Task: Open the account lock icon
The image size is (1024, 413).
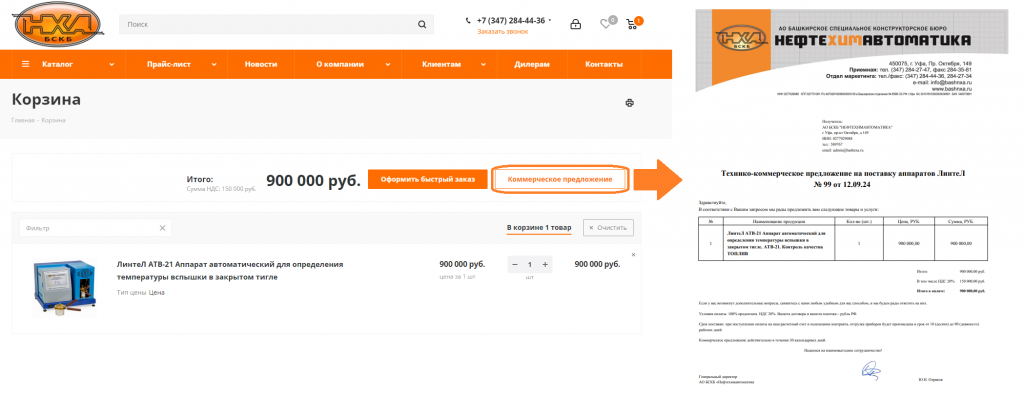Action: pos(575,24)
